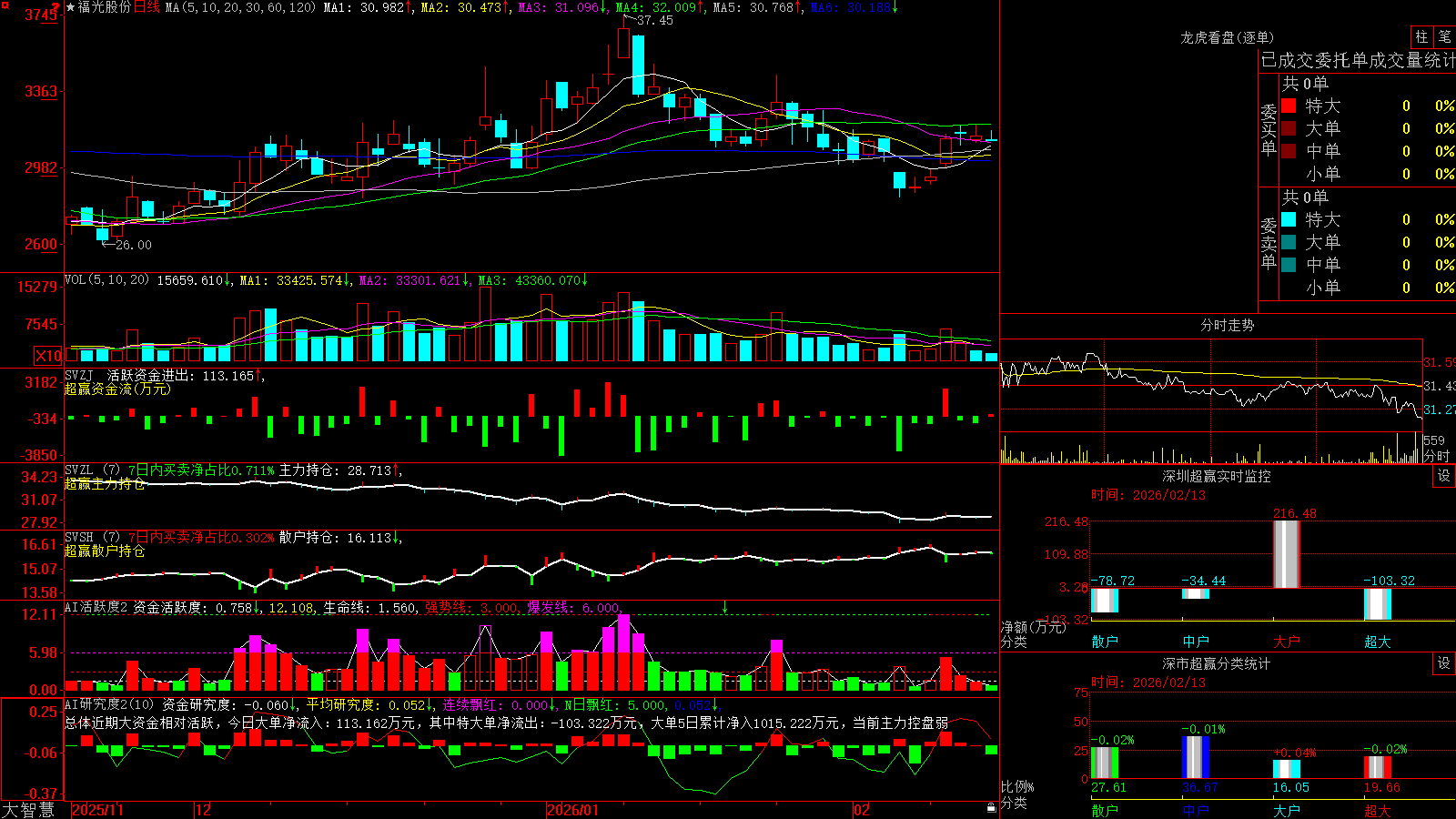Click the intraday price line in 分时走势
The height and width of the screenshot is (819, 1456).
pos(1210,388)
